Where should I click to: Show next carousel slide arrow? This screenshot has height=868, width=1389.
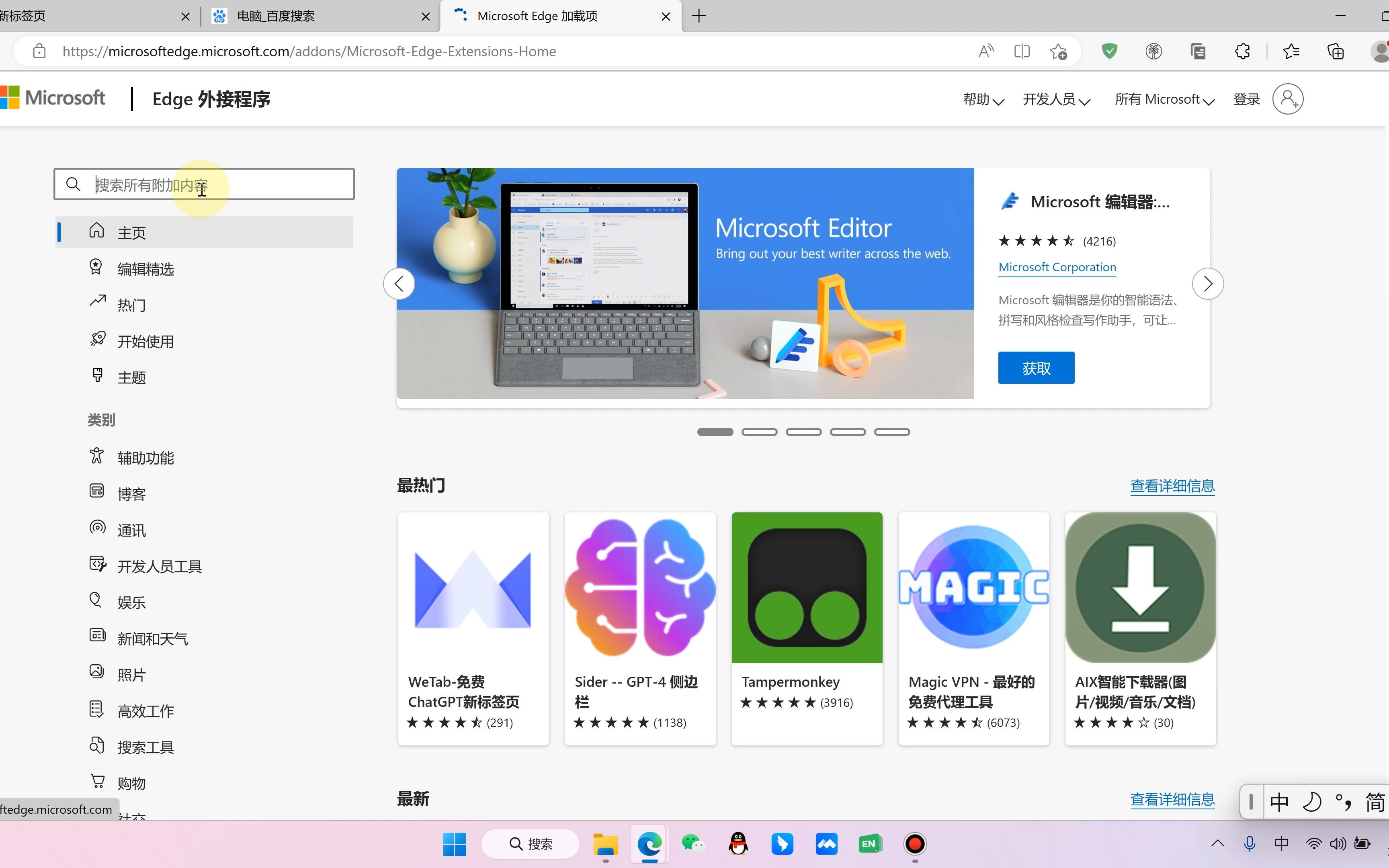(x=1208, y=284)
